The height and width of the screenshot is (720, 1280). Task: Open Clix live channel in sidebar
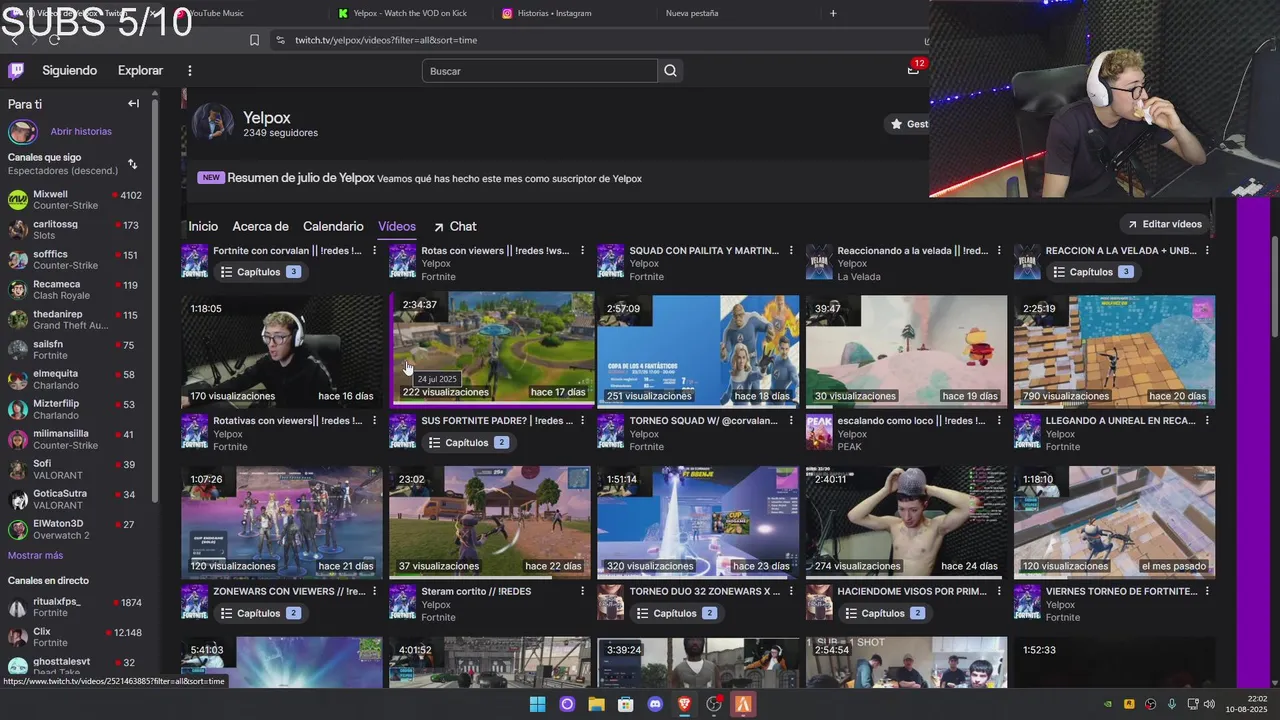tap(76, 637)
